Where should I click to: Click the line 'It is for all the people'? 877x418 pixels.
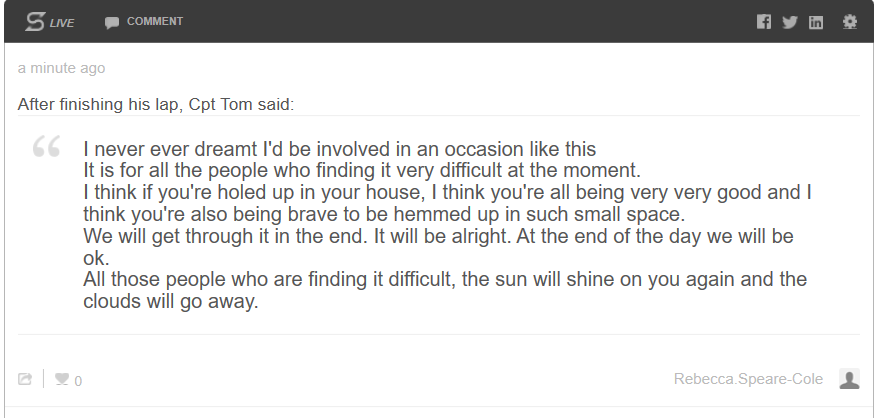point(362,170)
